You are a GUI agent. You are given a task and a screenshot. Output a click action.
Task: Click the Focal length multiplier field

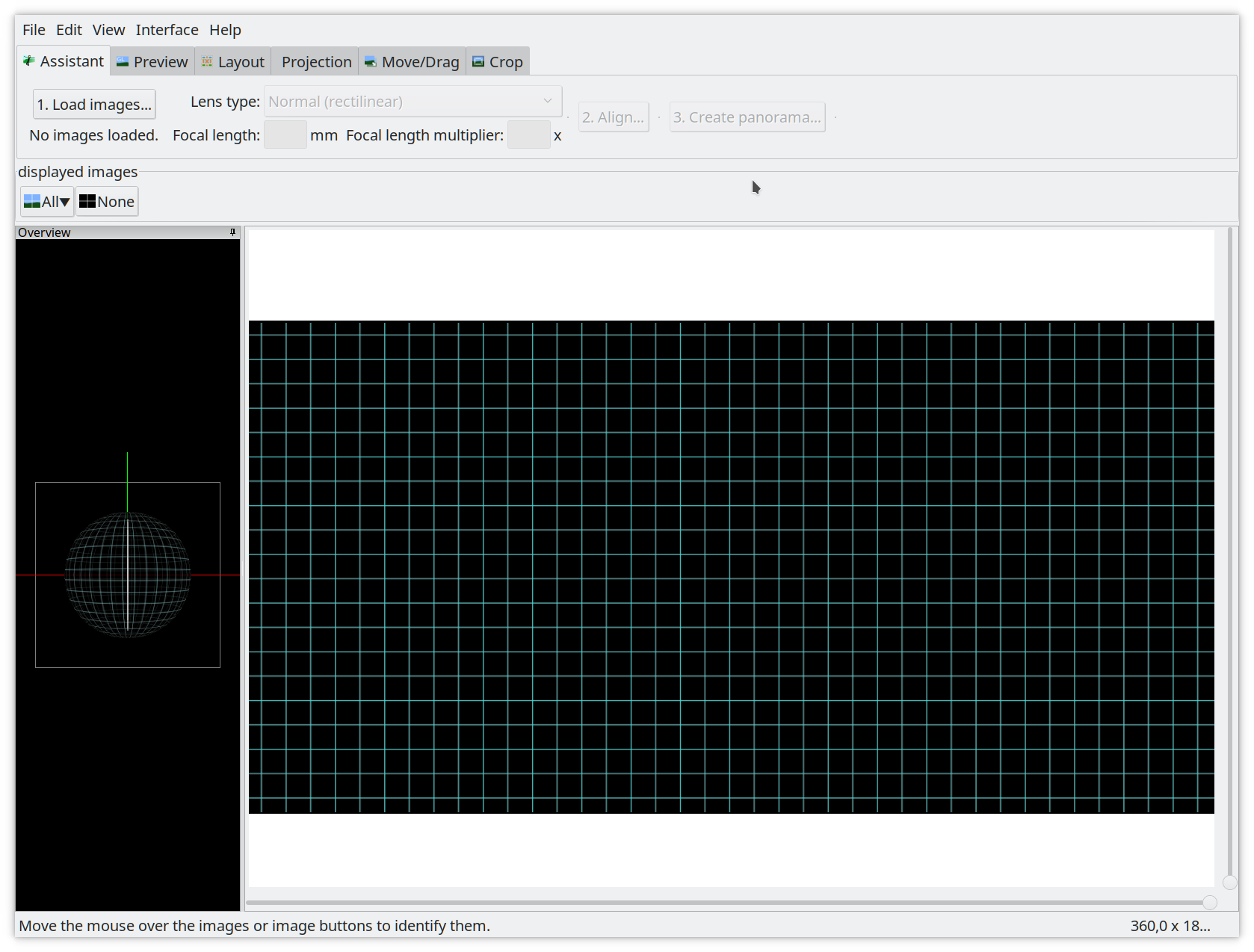tap(529, 135)
